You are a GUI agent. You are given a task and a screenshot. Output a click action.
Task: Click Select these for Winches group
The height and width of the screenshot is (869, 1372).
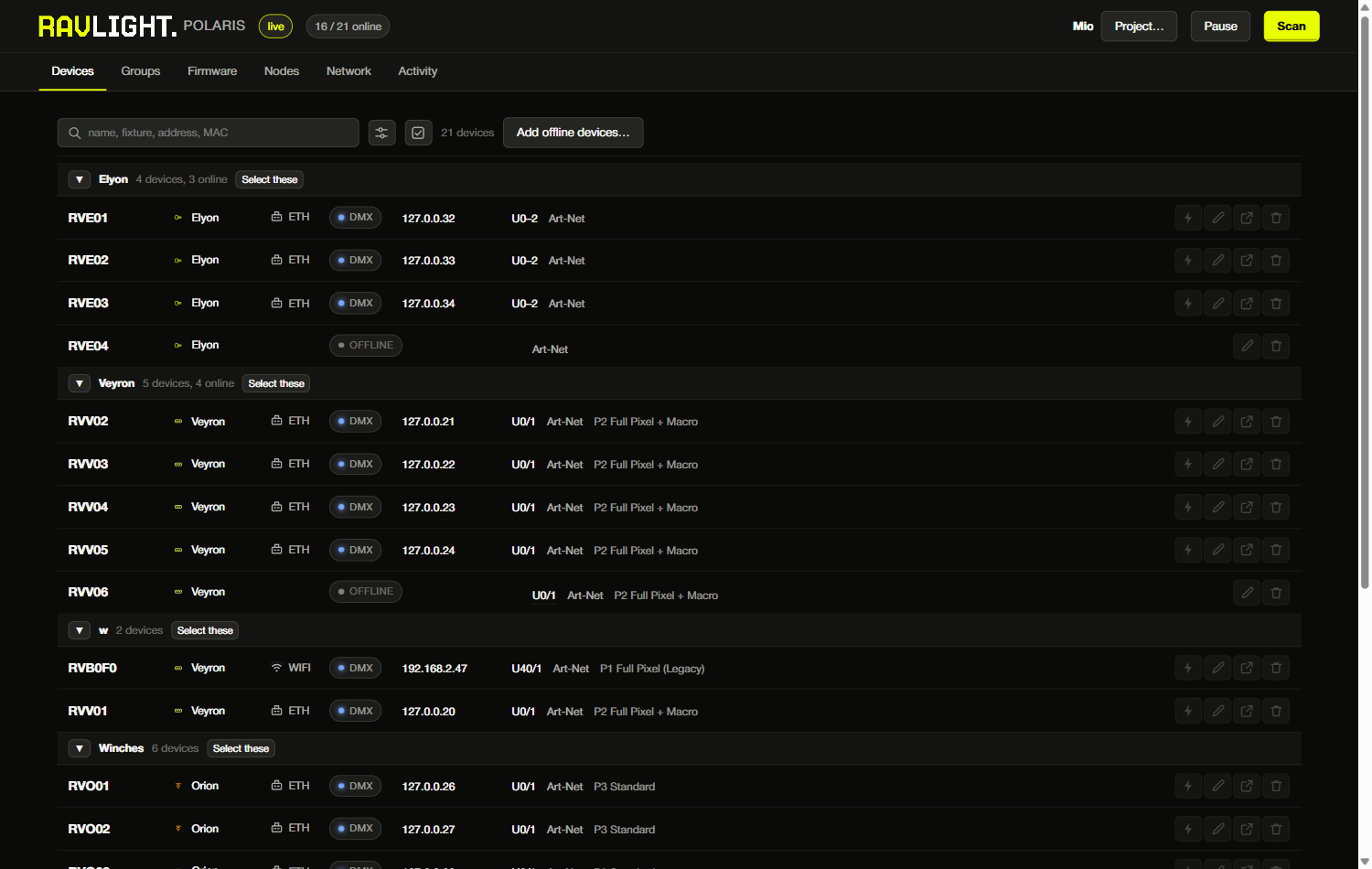[x=241, y=748]
